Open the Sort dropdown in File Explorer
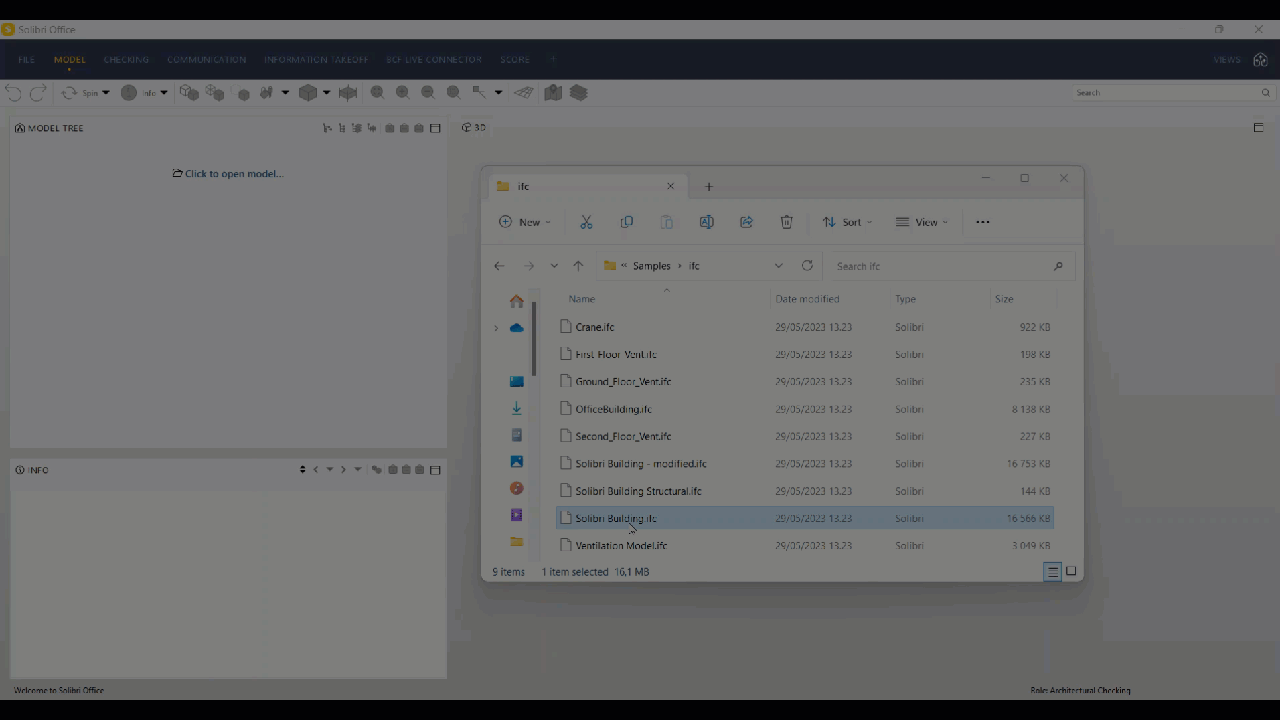 (848, 222)
